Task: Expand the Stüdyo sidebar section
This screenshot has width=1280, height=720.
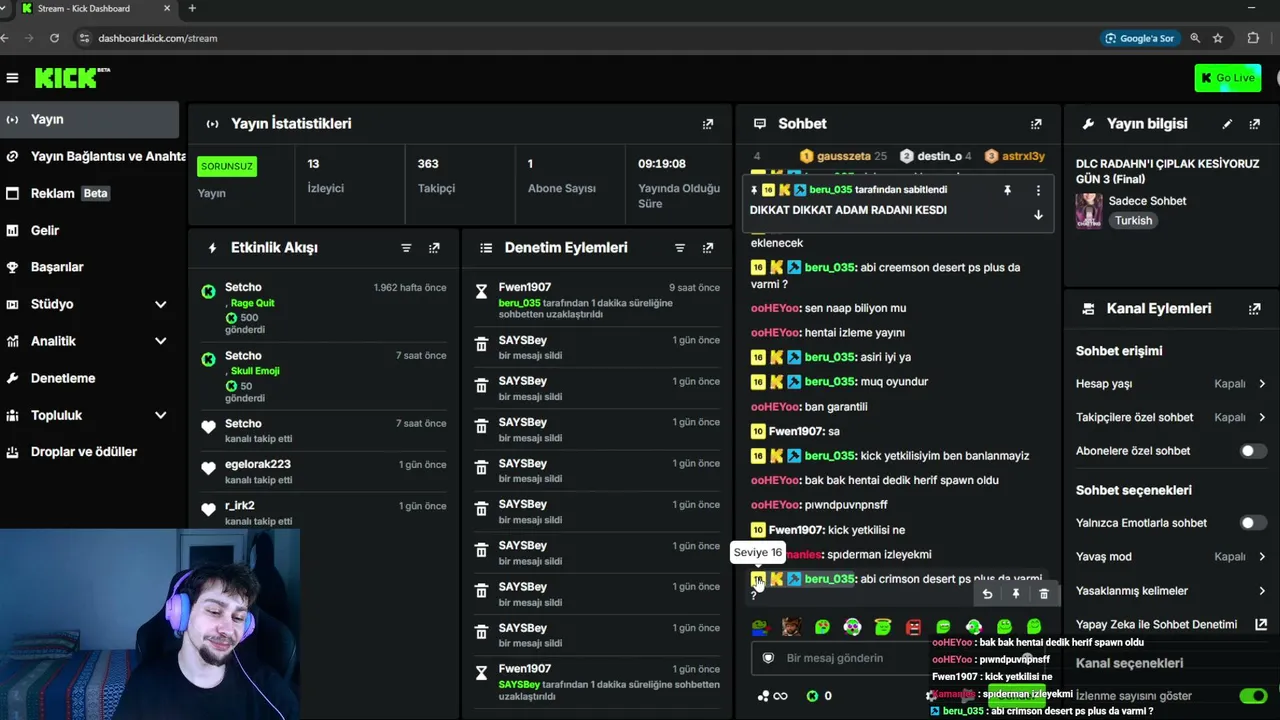Action: point(160,304)
